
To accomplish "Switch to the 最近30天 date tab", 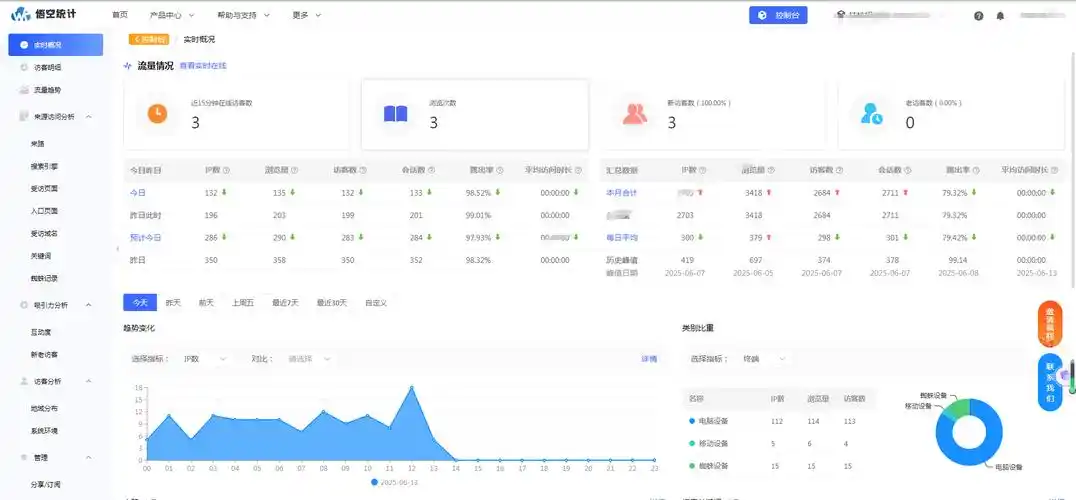I will 331,302.
